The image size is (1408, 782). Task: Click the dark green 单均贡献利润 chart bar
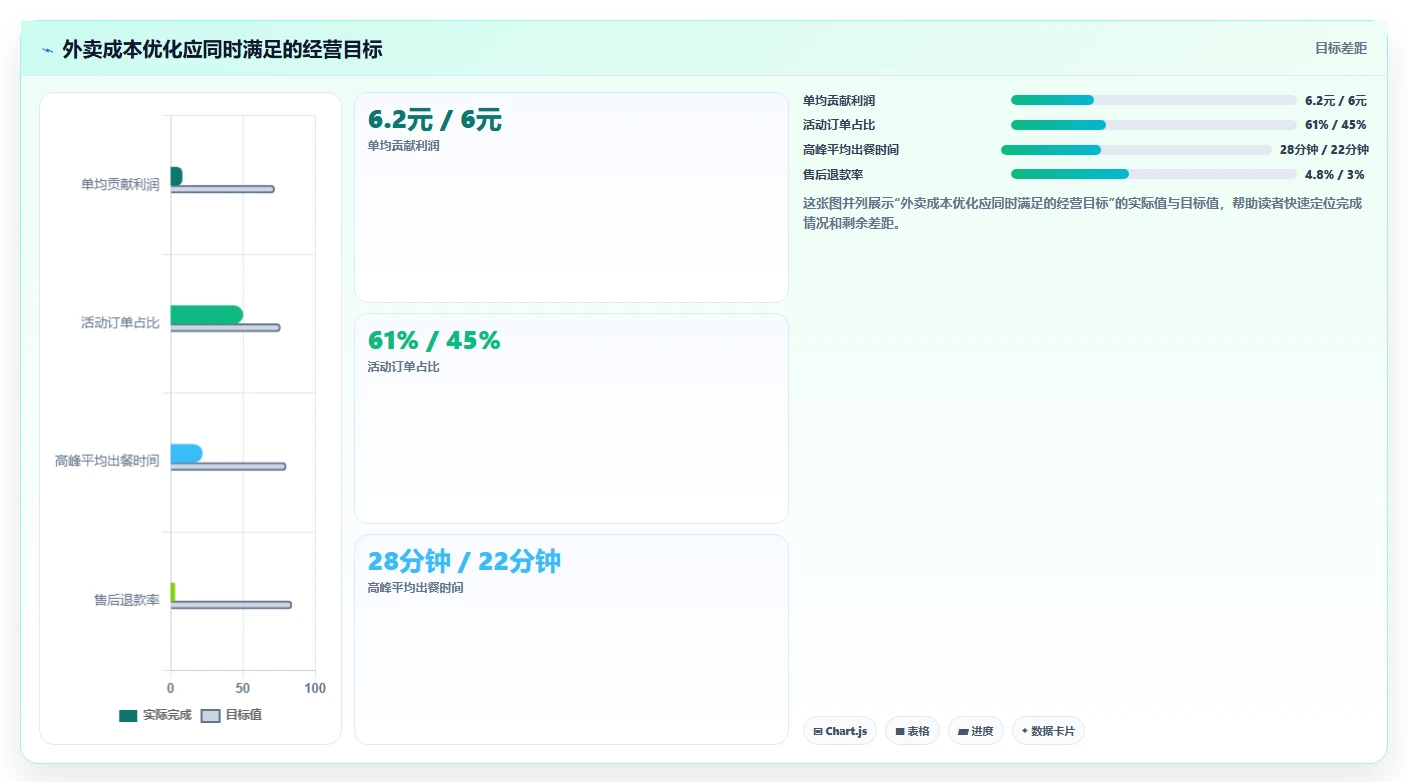point(176,176)
